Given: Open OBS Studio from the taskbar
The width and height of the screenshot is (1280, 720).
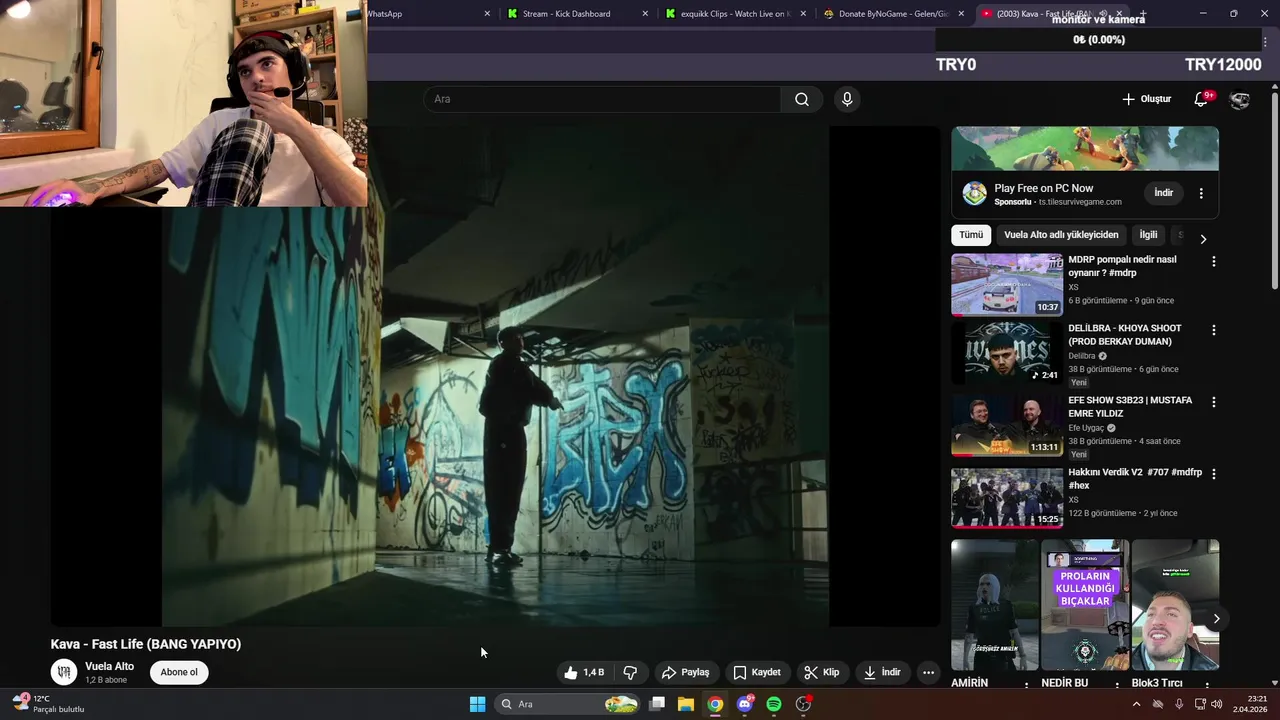Looking at the screenshot, I should 803,704.
